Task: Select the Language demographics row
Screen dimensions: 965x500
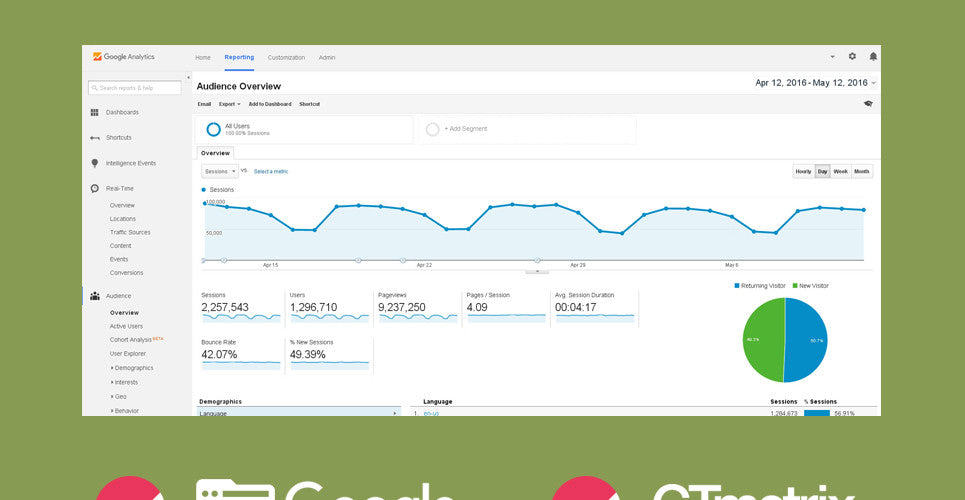Action: pos(299,413)
